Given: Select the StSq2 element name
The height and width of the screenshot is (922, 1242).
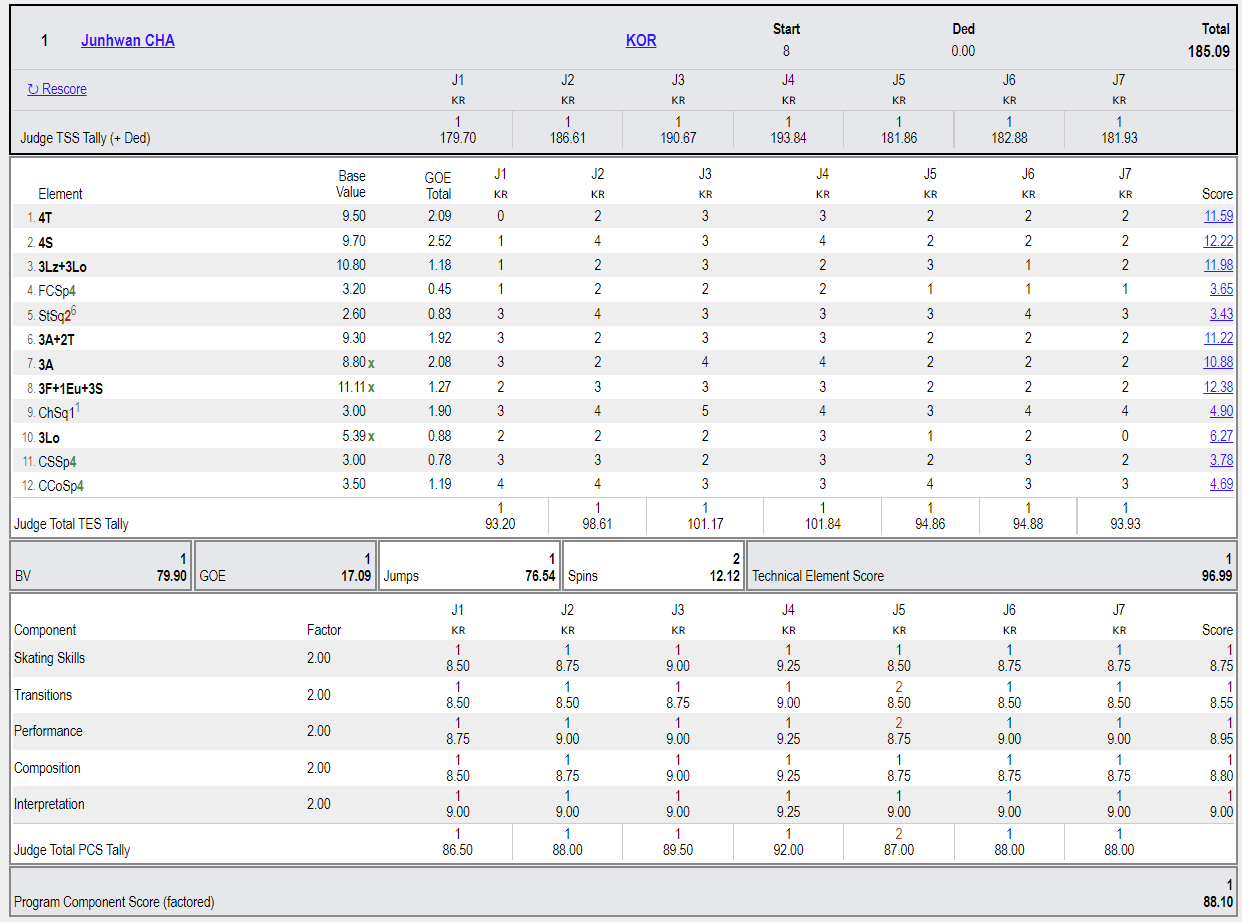Looking at the screenshot, I should coord(55,315).
